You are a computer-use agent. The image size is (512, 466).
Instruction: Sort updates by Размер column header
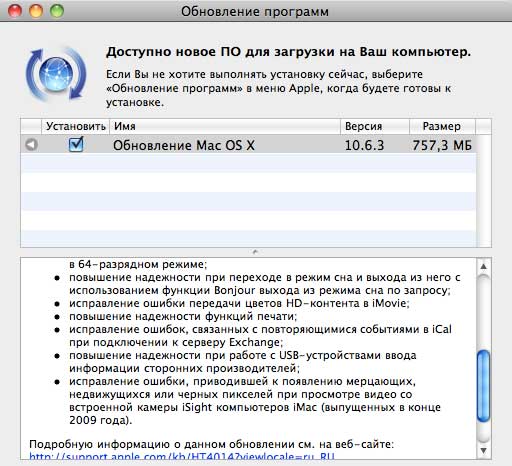click(x=442, y=126)
